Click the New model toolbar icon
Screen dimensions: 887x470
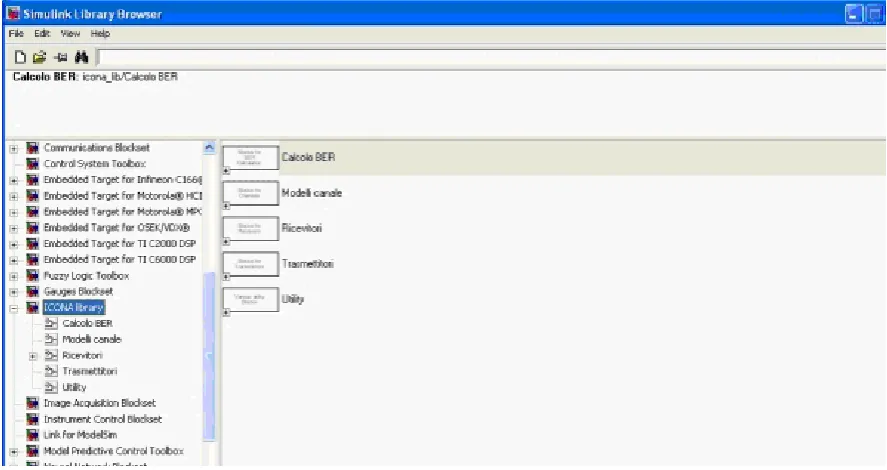click(x=20, y=57)
